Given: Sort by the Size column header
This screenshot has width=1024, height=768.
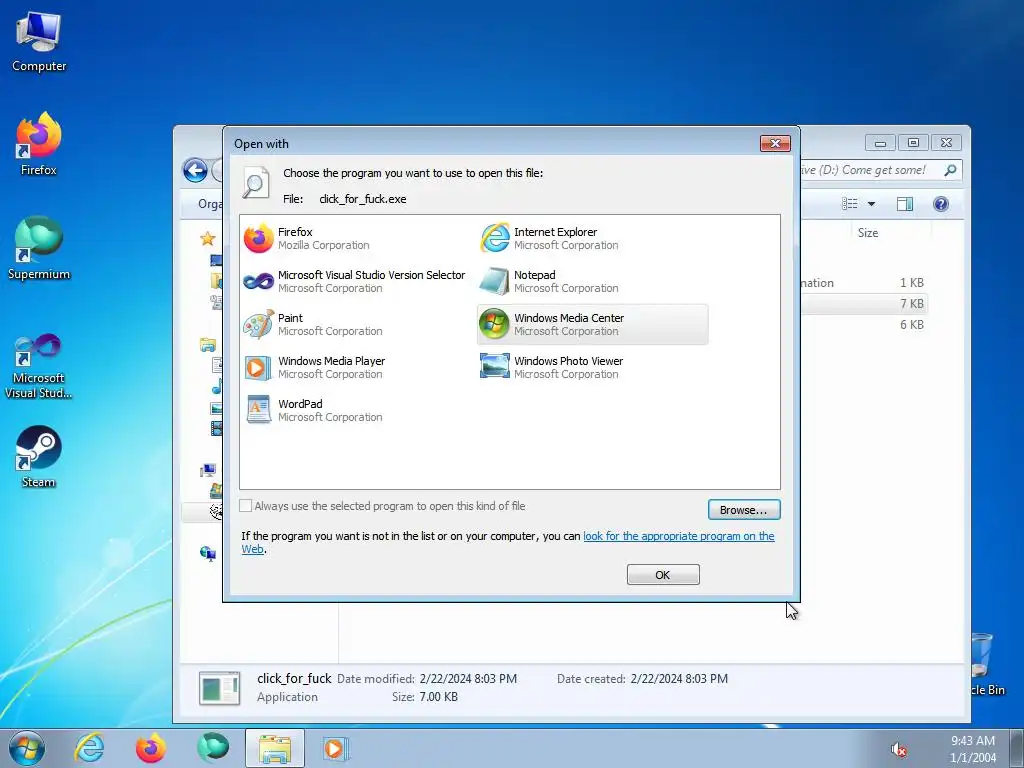Looking at the screenshot, I should [x=868, y=233].
